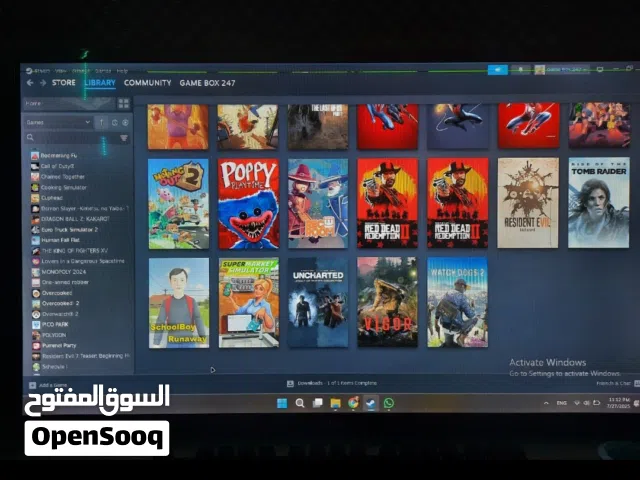Open WhatsApp from the taskbar
Viewport: 640px width, 480px height.
point(389,403)
